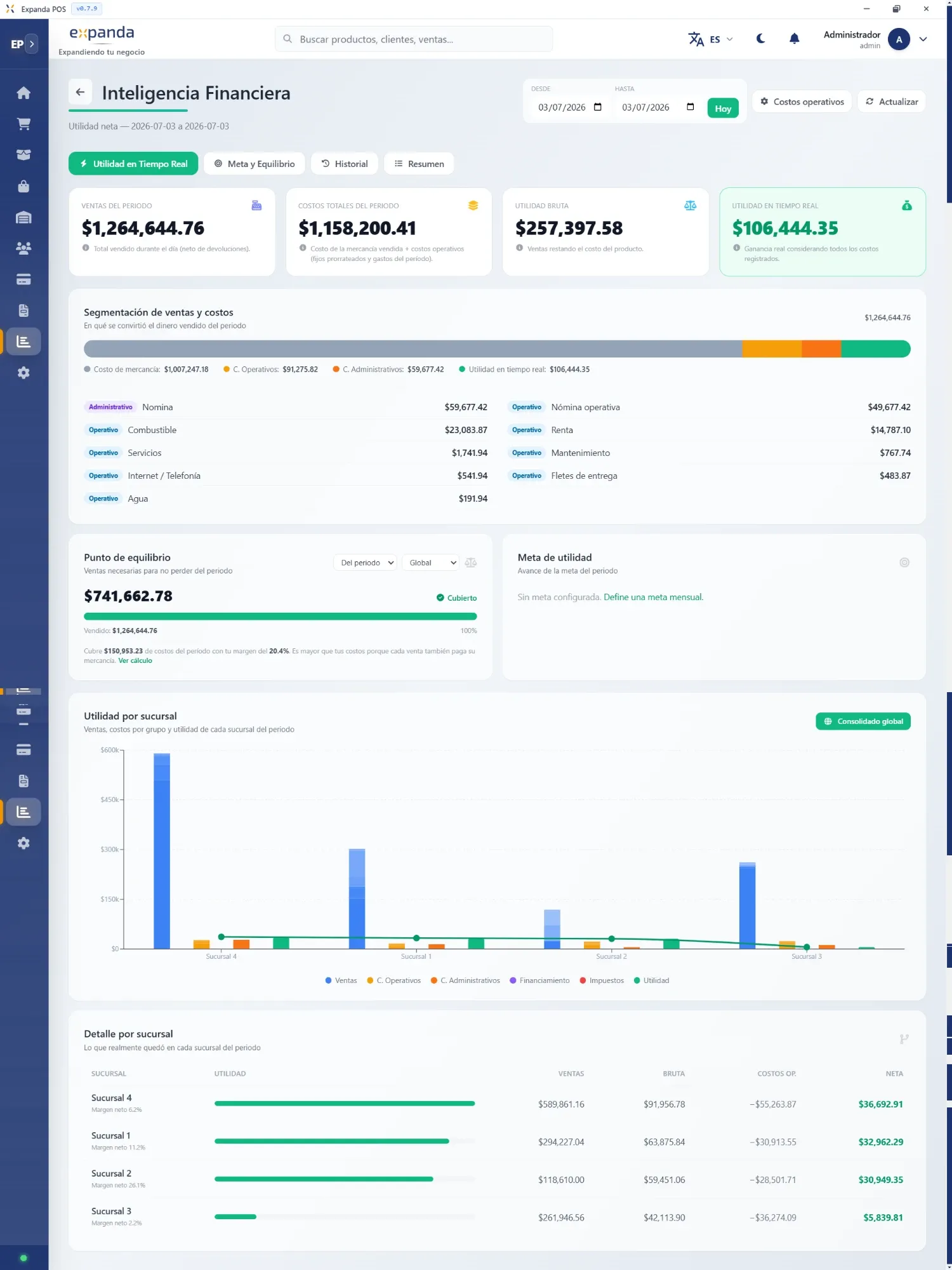Click the balance icon next to Global dropdown
The image size is (952, 1270).
click(x=471, y=563)
